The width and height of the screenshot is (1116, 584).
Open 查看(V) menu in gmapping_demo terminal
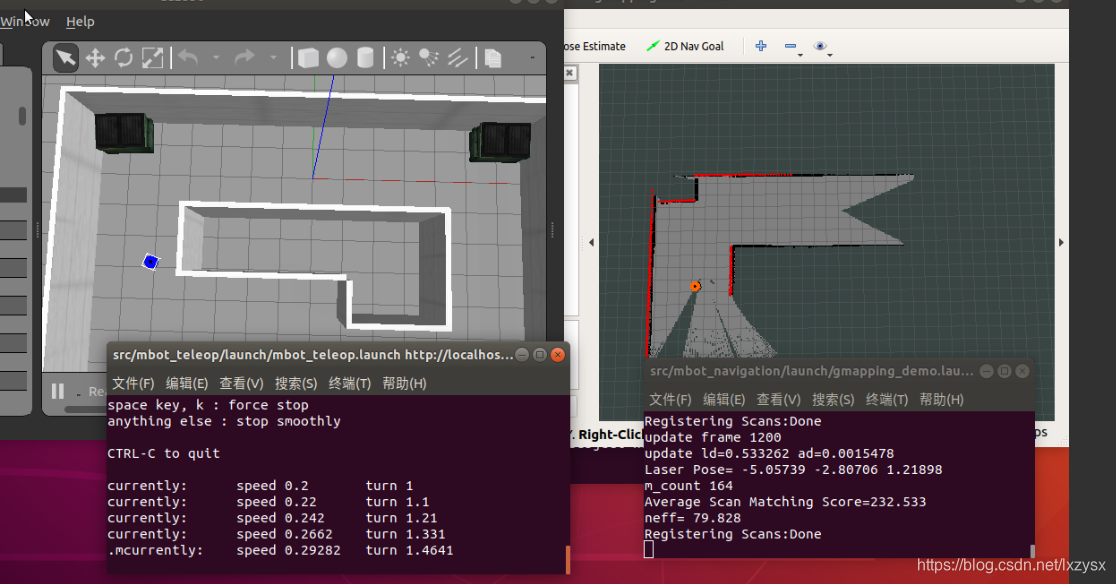coord(779,400)
